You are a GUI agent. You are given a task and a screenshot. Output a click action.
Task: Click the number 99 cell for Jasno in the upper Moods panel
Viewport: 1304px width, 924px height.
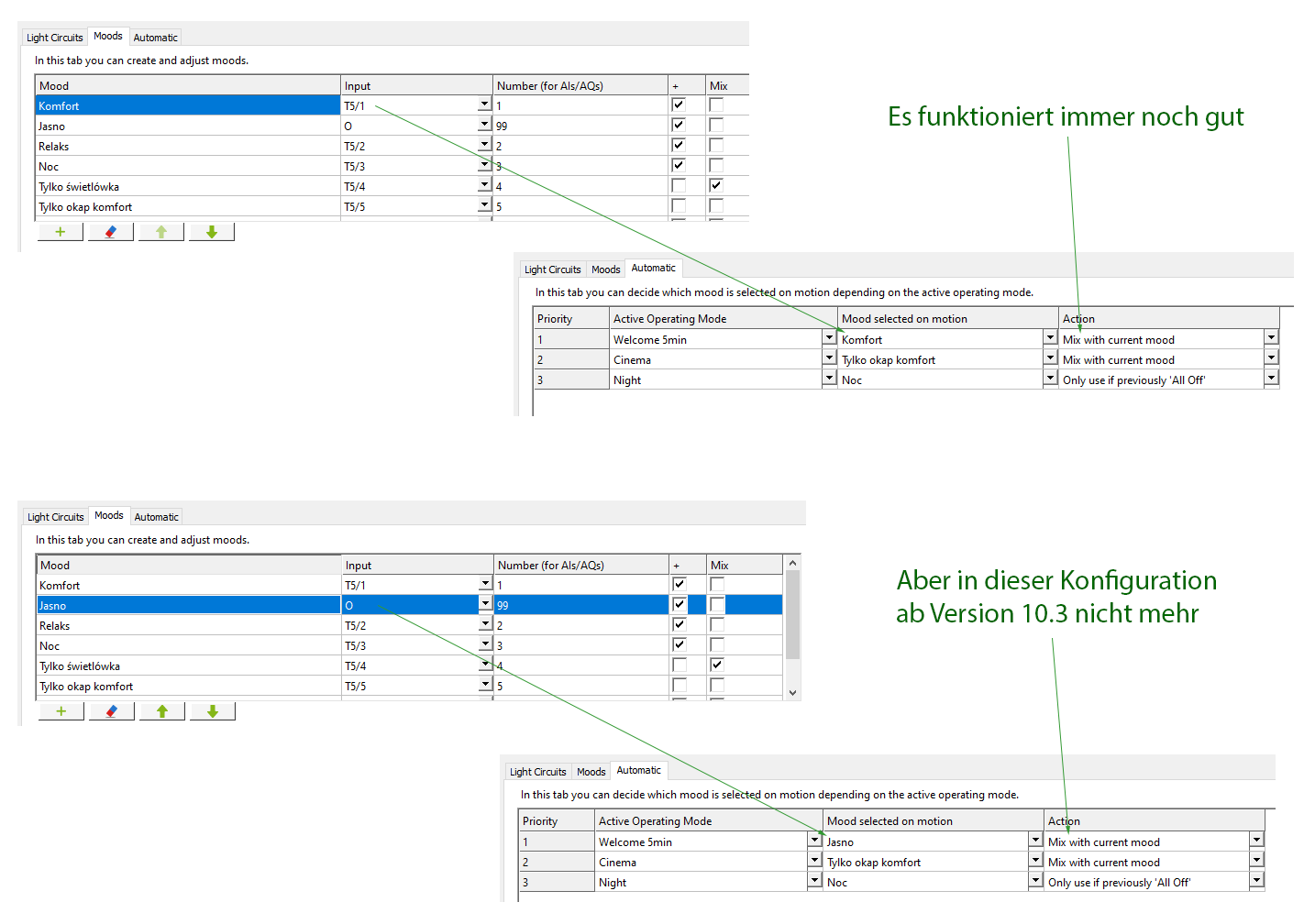pyautogui.click(x=580, y=126)
